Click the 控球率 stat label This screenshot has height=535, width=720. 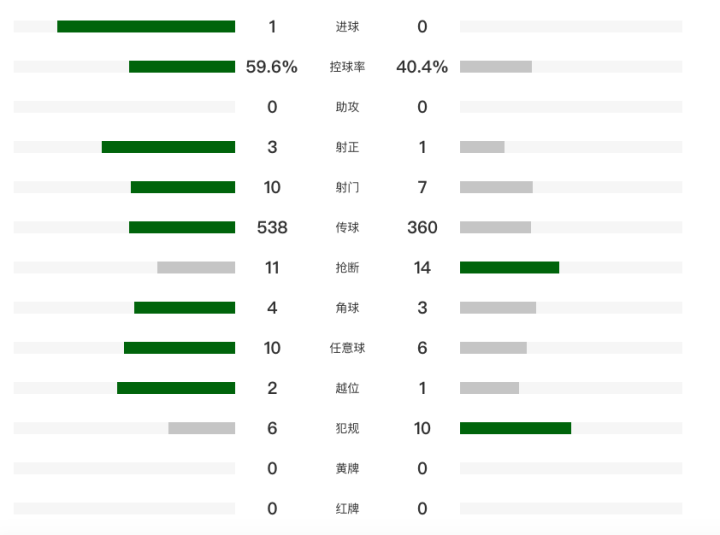point(347,67)
